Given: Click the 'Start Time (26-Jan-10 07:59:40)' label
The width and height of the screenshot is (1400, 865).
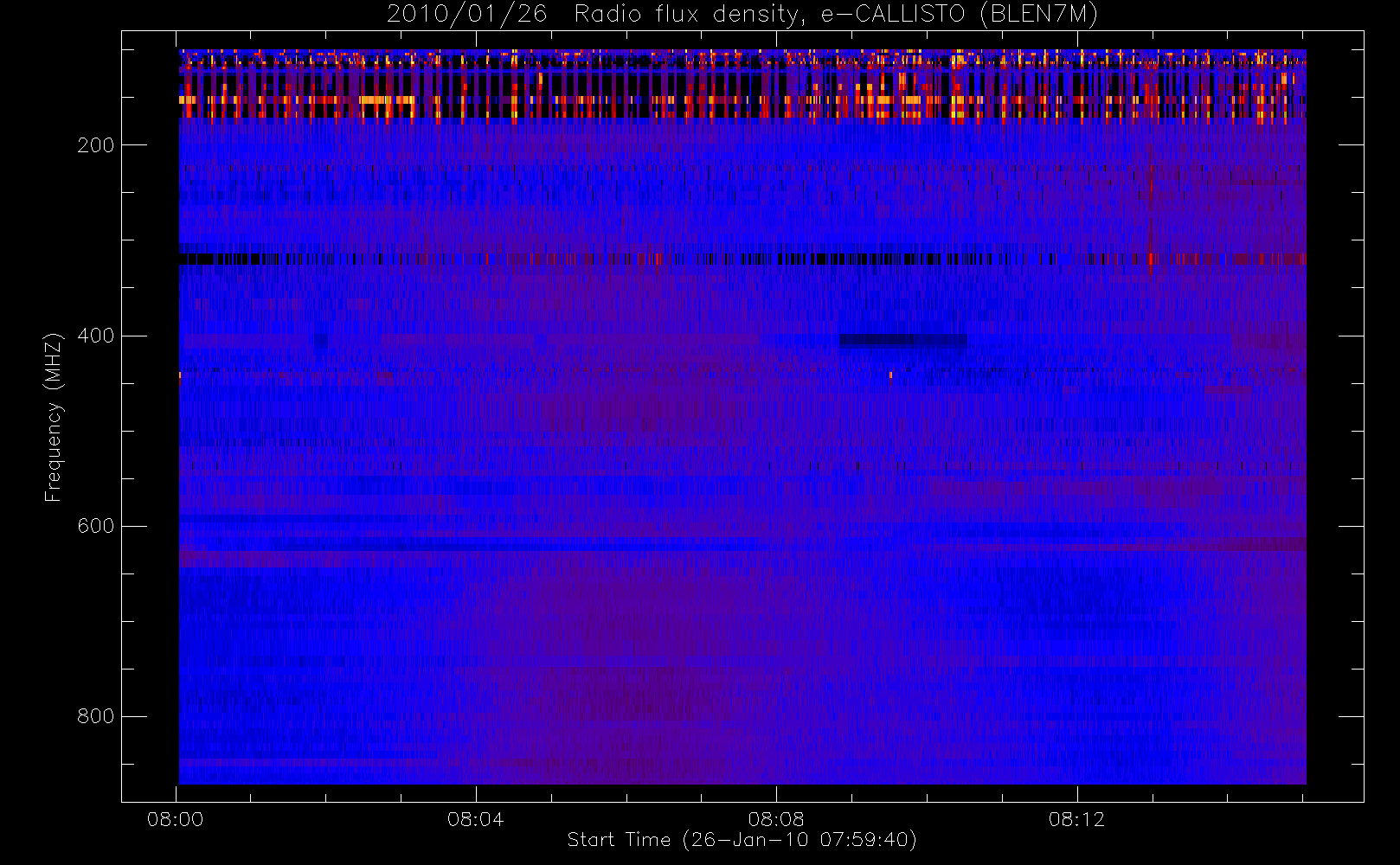Looking at the screenshot, I should pyautogui.click(x=742, y=840).
